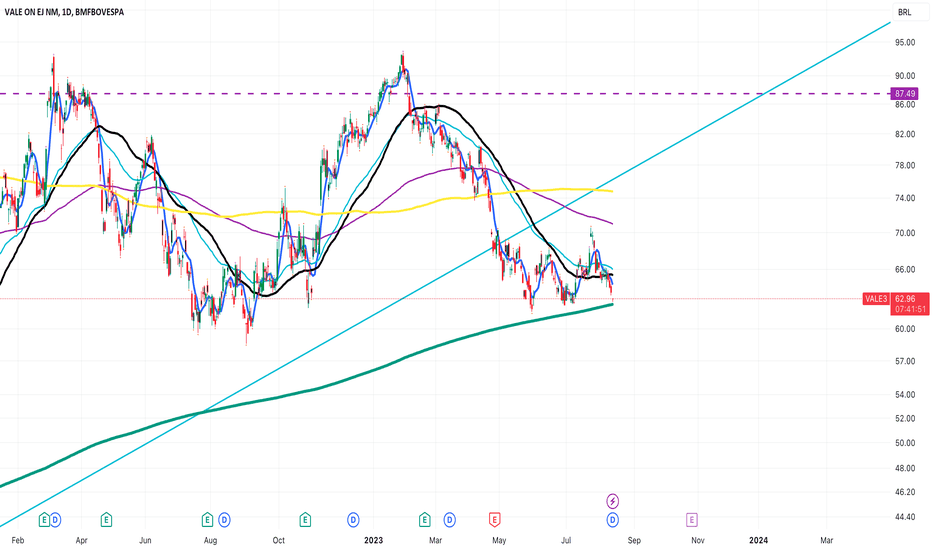This screenshot has width=932, height=550.
Task: Click the purple upcoming E earnings marker near Nov
Action: click(692, 520)
